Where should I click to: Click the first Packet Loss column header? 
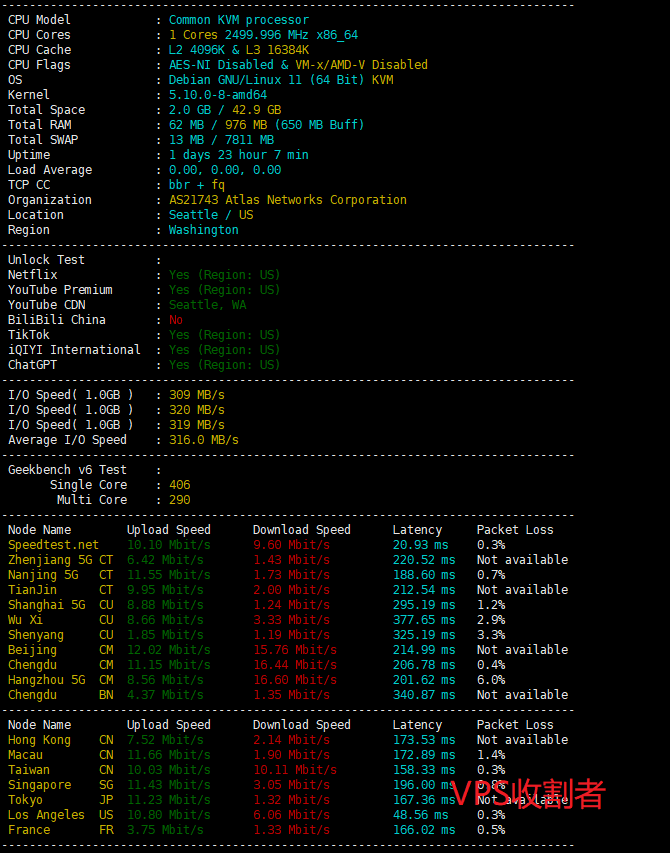pos(514,530)
